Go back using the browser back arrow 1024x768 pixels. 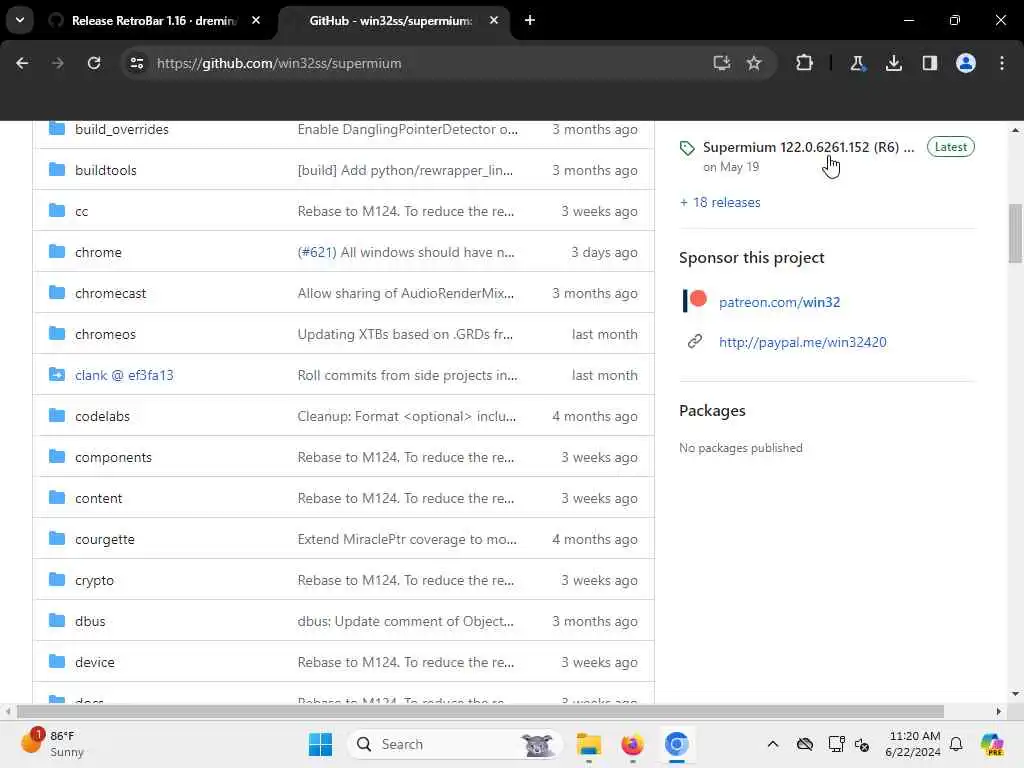[22, 63]
